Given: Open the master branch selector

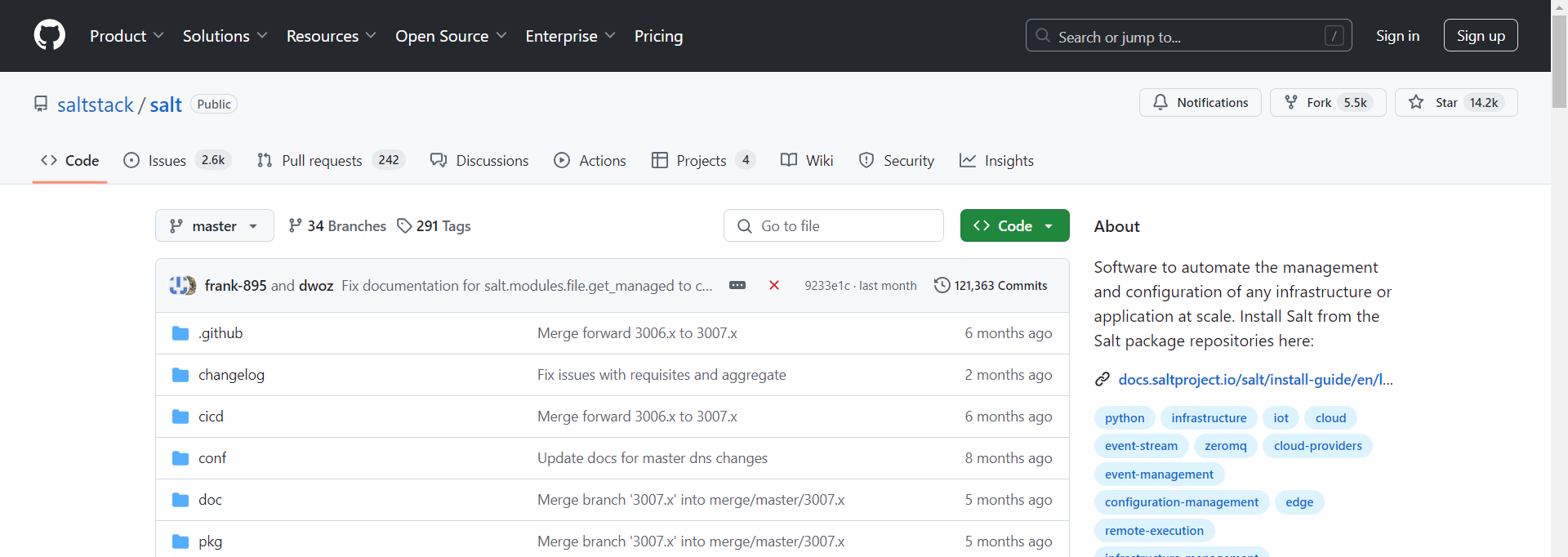Looking at the screenshot, I should point(214,225).
